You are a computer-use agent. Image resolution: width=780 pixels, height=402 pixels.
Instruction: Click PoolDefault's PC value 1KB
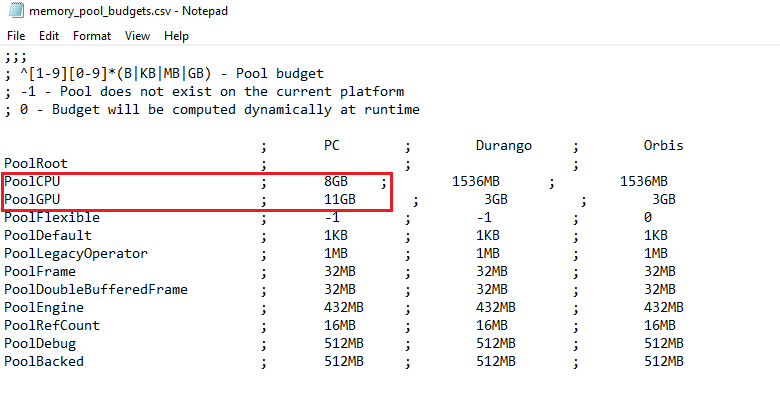tap(336, 235)
